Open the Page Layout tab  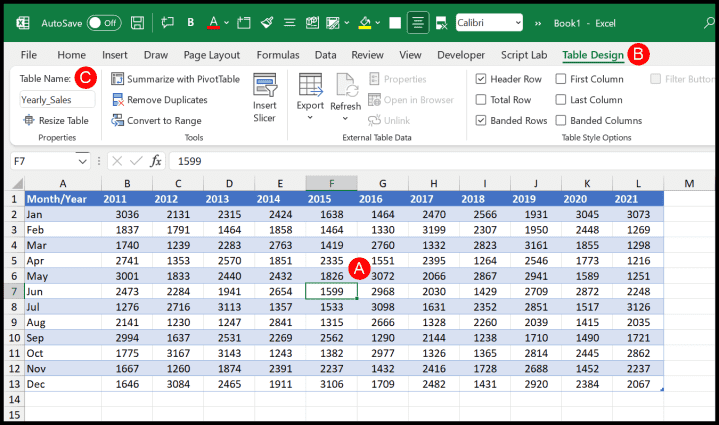coord(211,55)
